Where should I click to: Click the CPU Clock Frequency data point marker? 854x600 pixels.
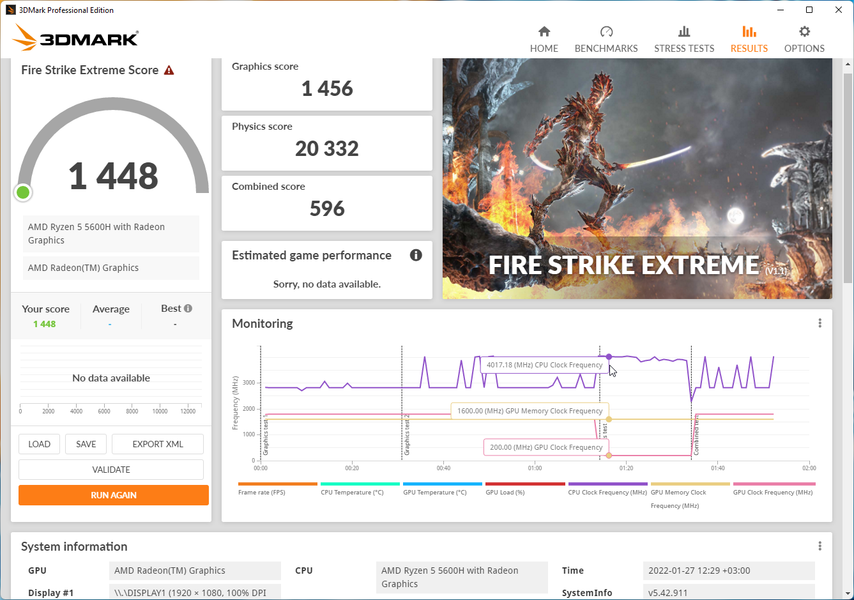pos(609,357)
